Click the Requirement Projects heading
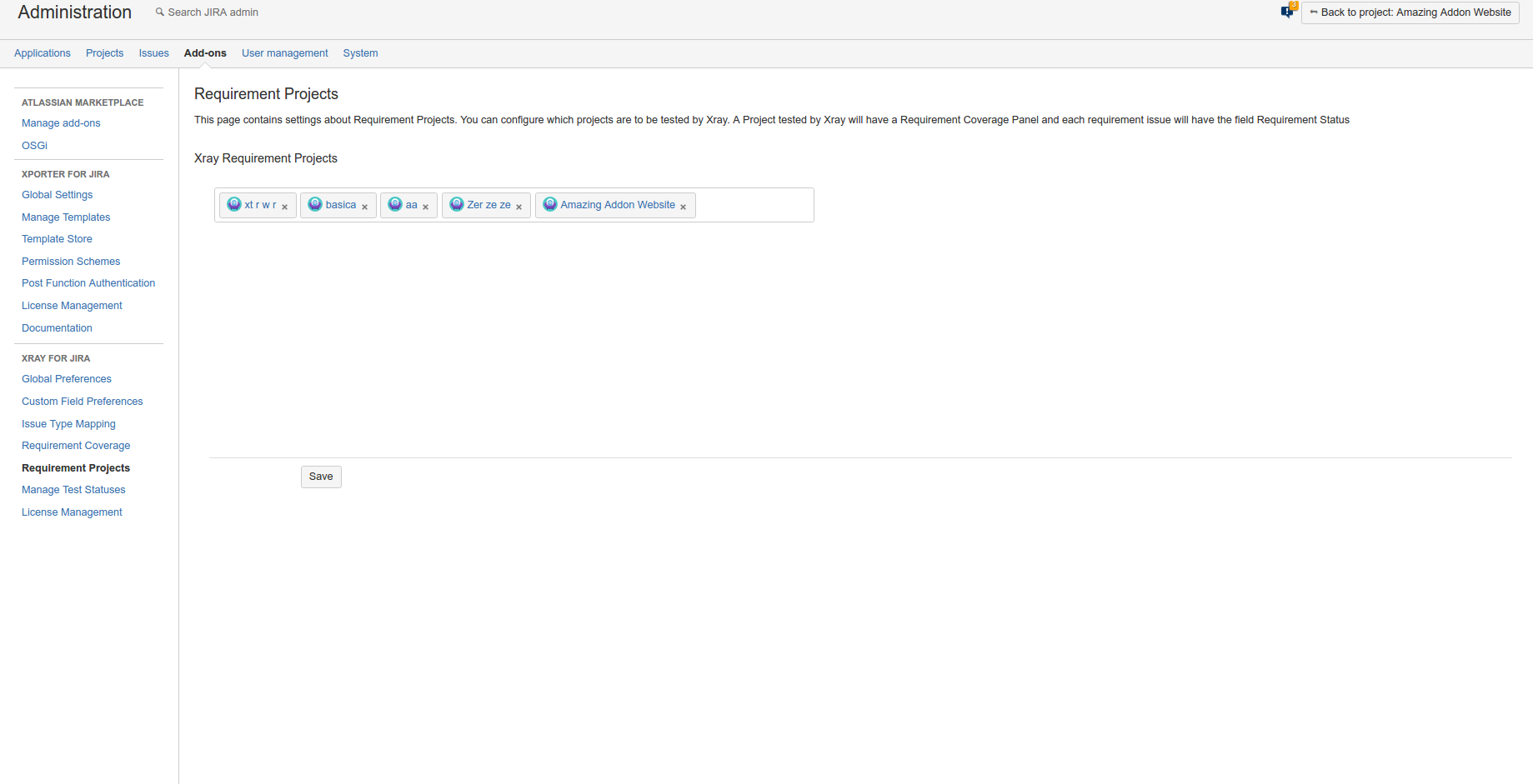This screenshot has height=784, width=1533. pos(266,94)
